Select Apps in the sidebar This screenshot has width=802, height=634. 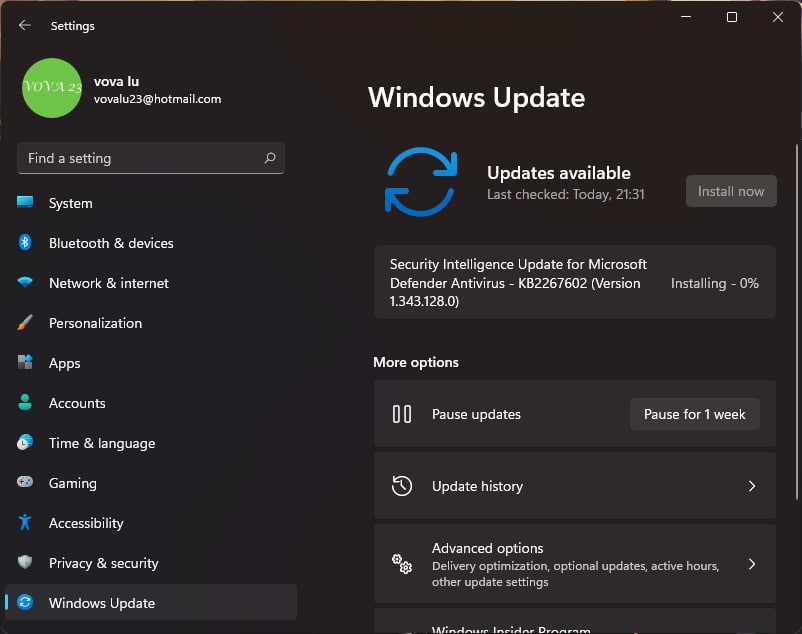(x=151, y=363)
